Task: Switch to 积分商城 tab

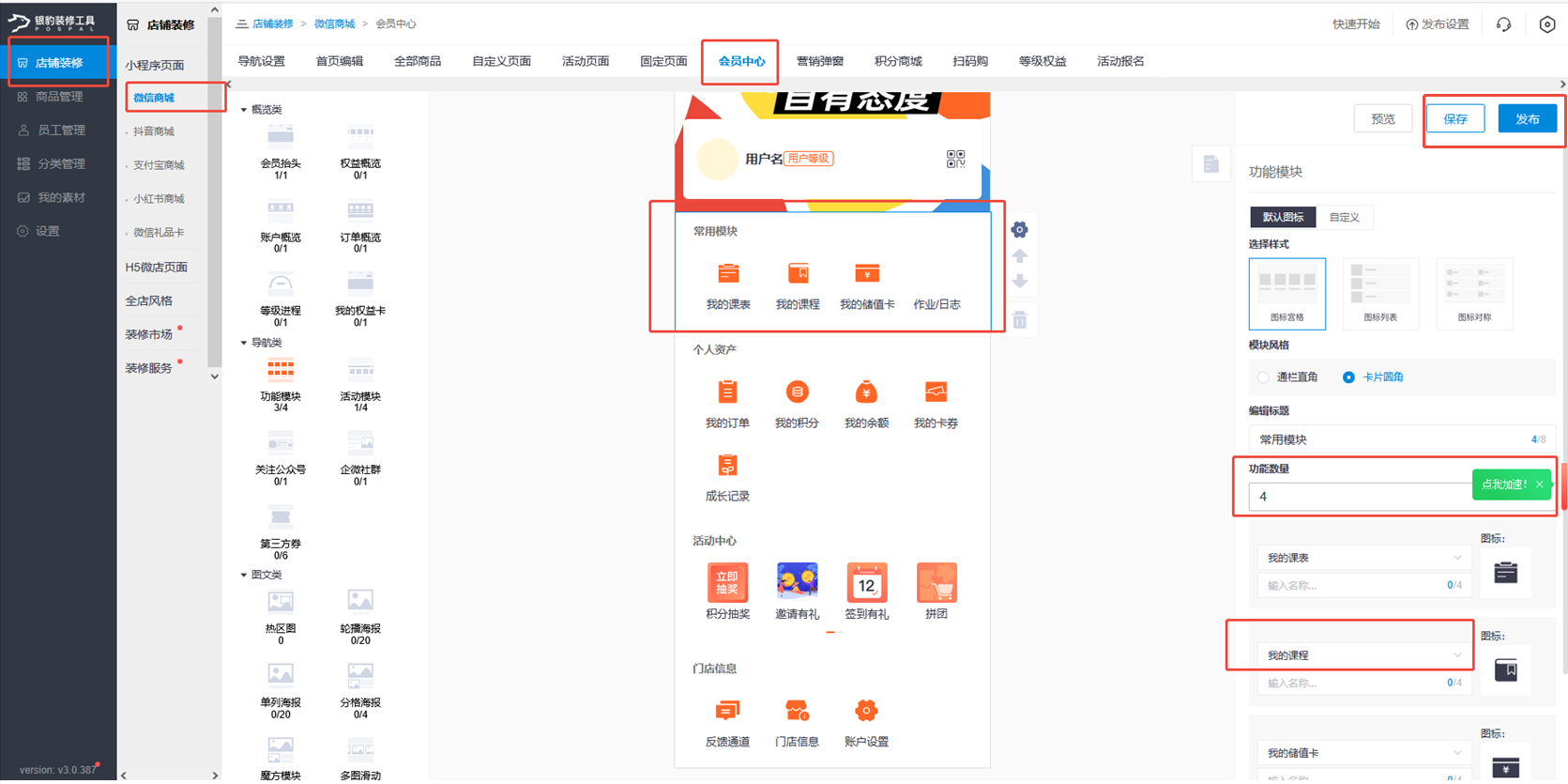Action: 898,61
